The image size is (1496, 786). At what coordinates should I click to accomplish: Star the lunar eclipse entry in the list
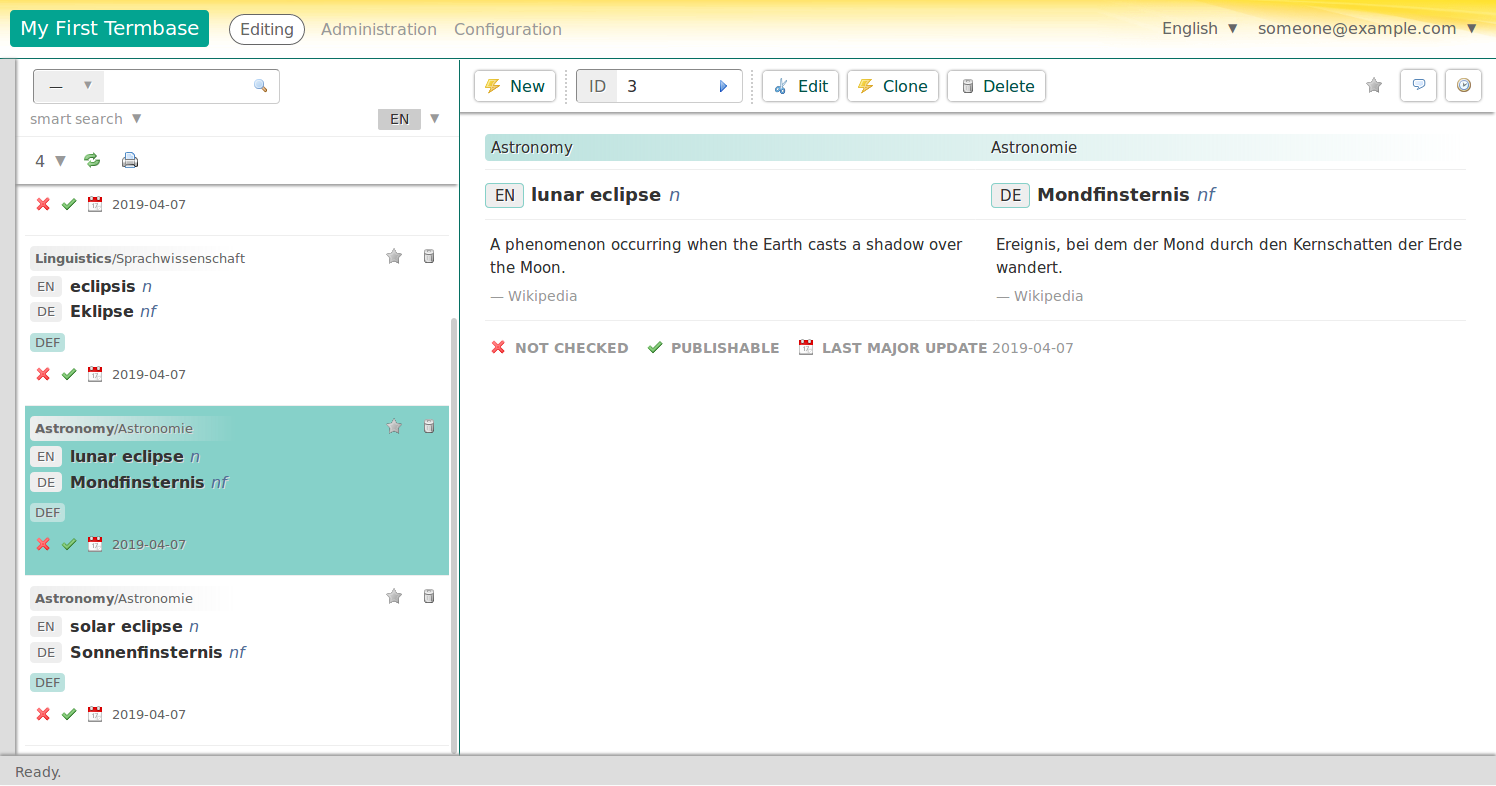(393, 426)
